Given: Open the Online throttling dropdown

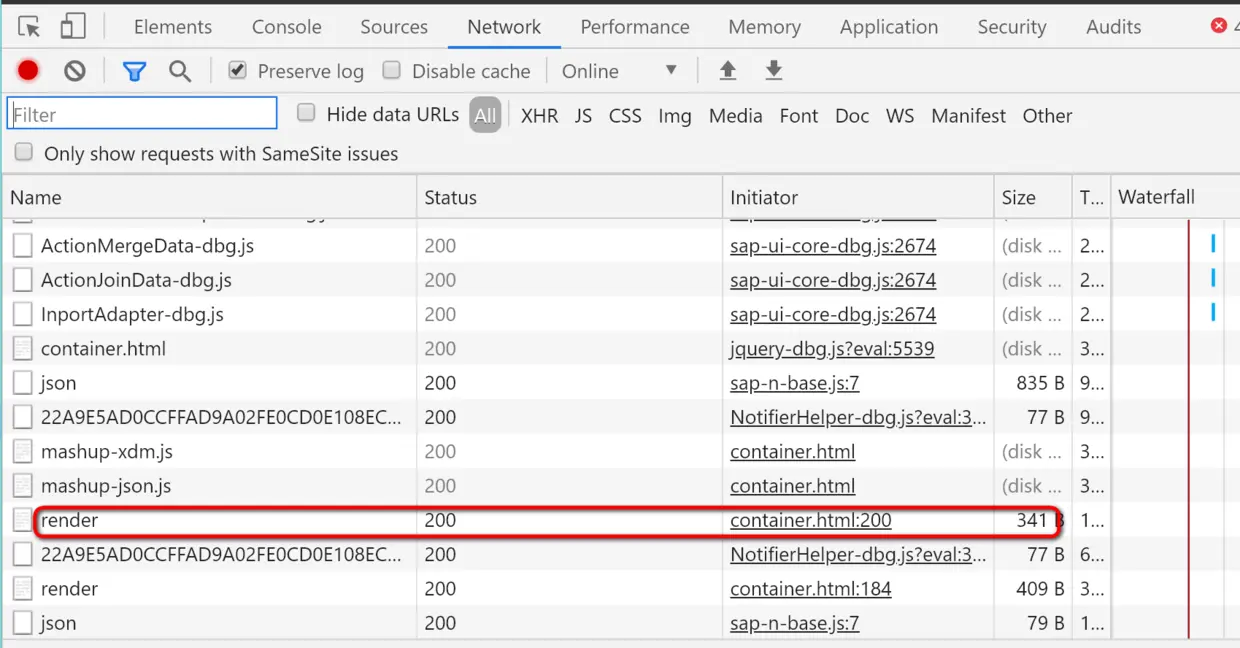Looking at the screenshot, I should pos(620,71).
